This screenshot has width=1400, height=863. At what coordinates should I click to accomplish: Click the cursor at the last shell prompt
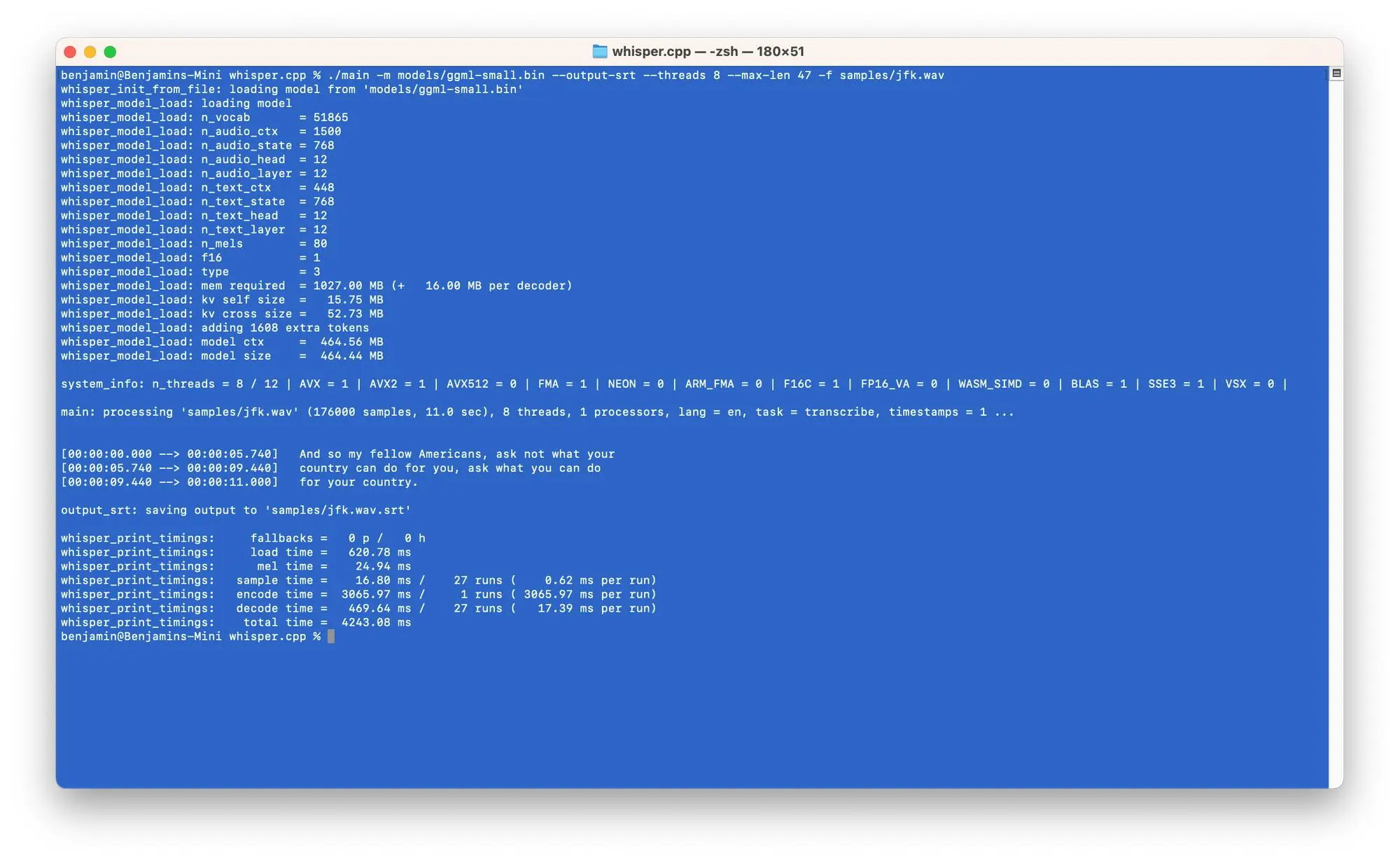[x=331, y=636]
